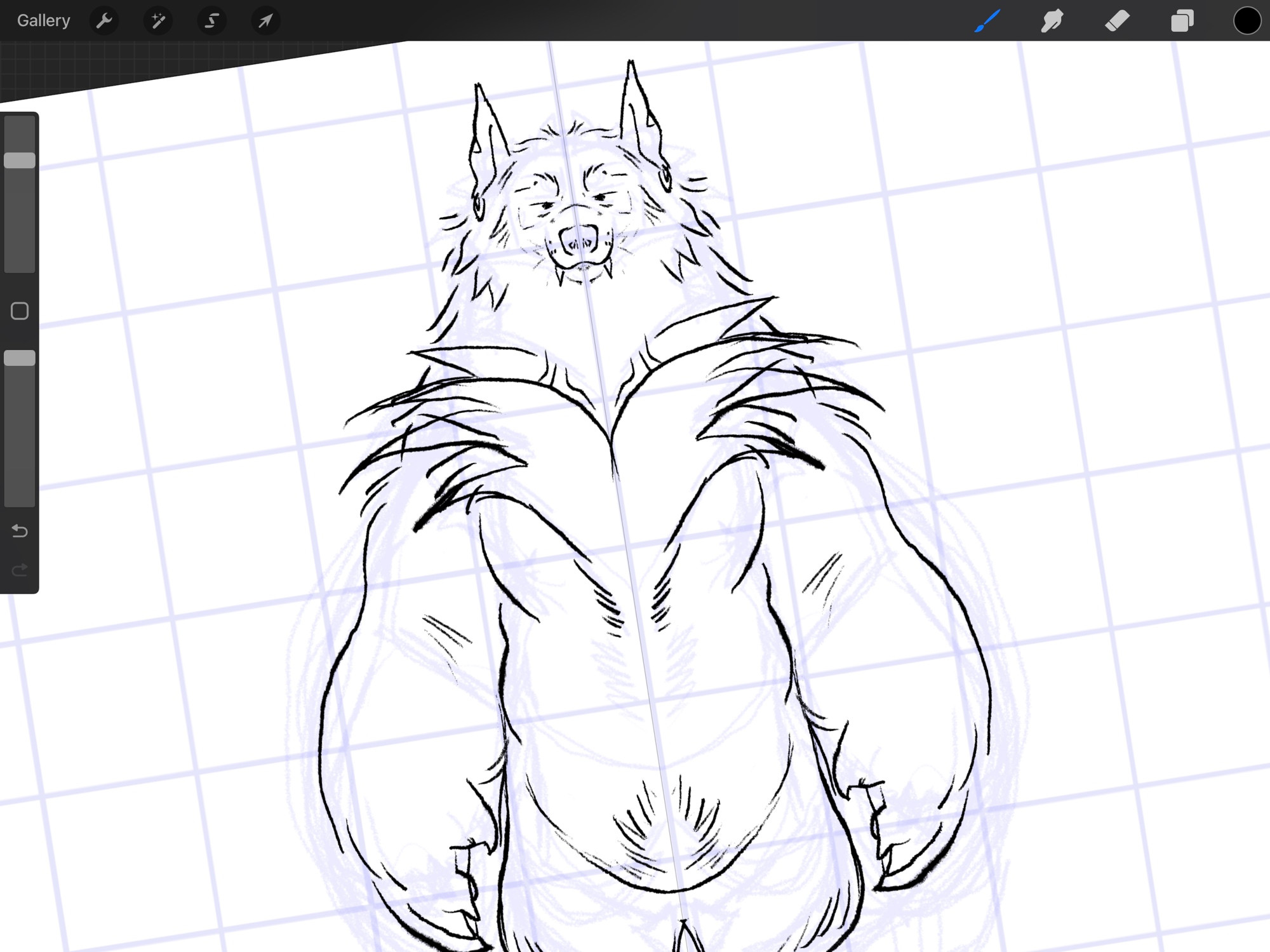Select the Smudge tool

(1052, 21)
